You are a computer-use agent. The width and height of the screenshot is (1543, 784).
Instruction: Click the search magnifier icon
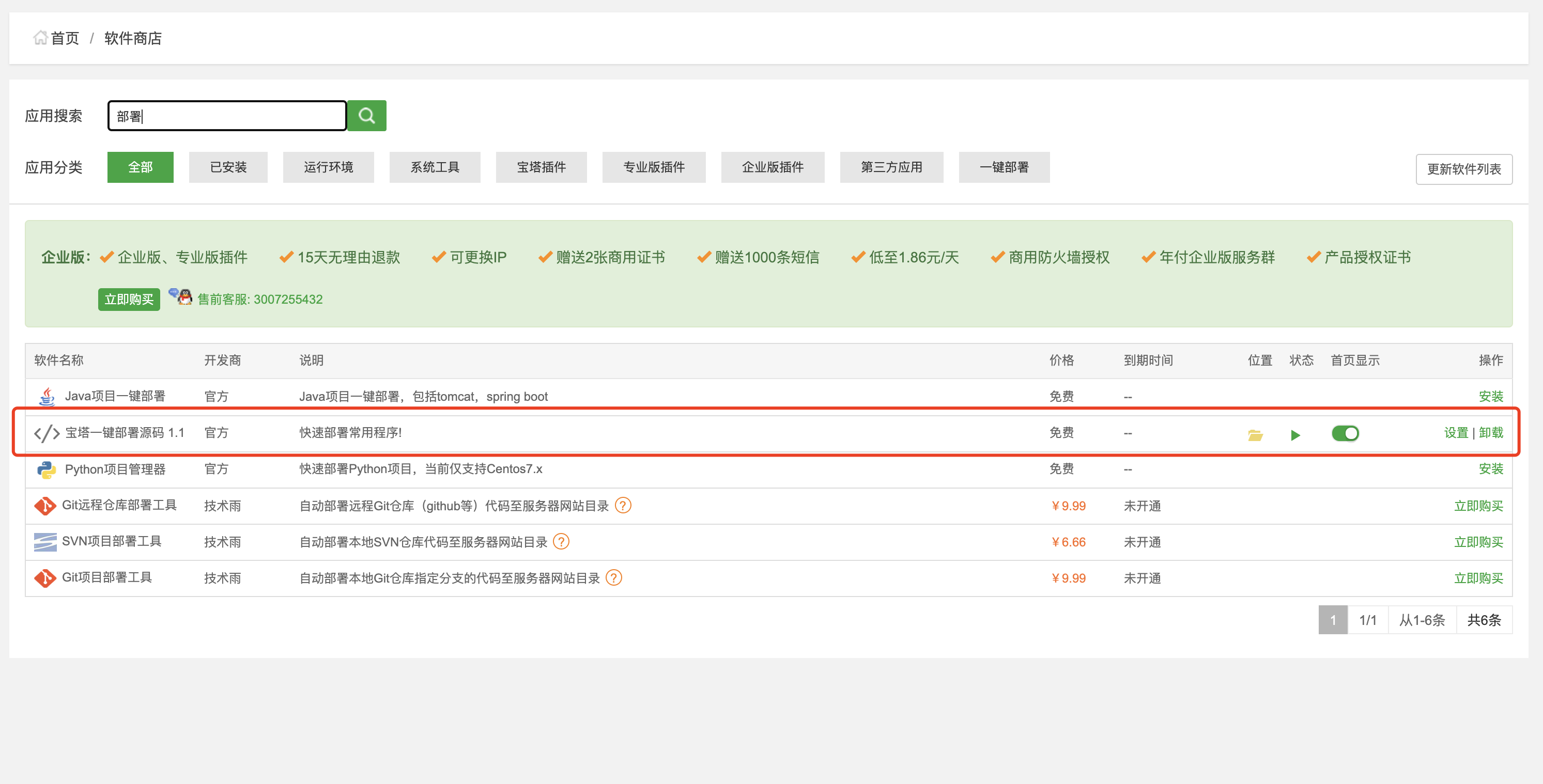coord(366,115)
